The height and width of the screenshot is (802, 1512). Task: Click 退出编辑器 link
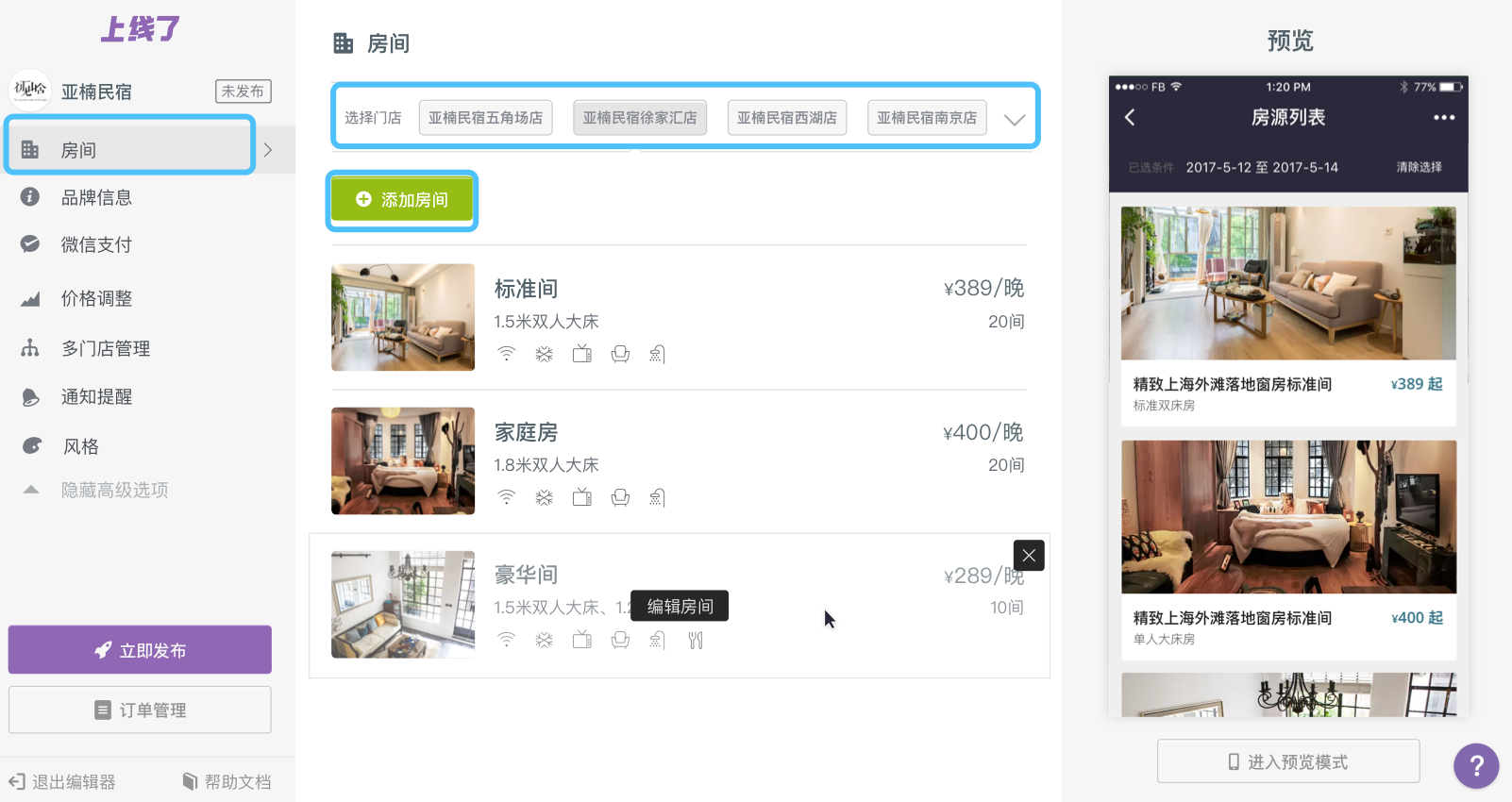point(62,781)
